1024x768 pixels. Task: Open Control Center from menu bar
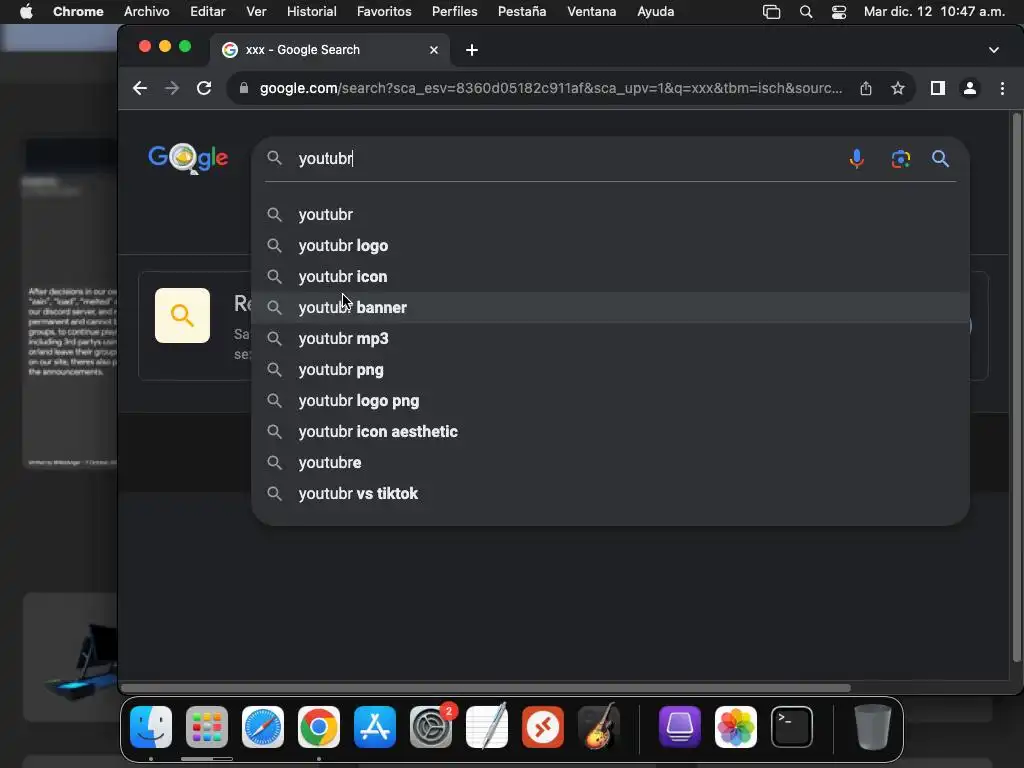(x=839, y=12)
